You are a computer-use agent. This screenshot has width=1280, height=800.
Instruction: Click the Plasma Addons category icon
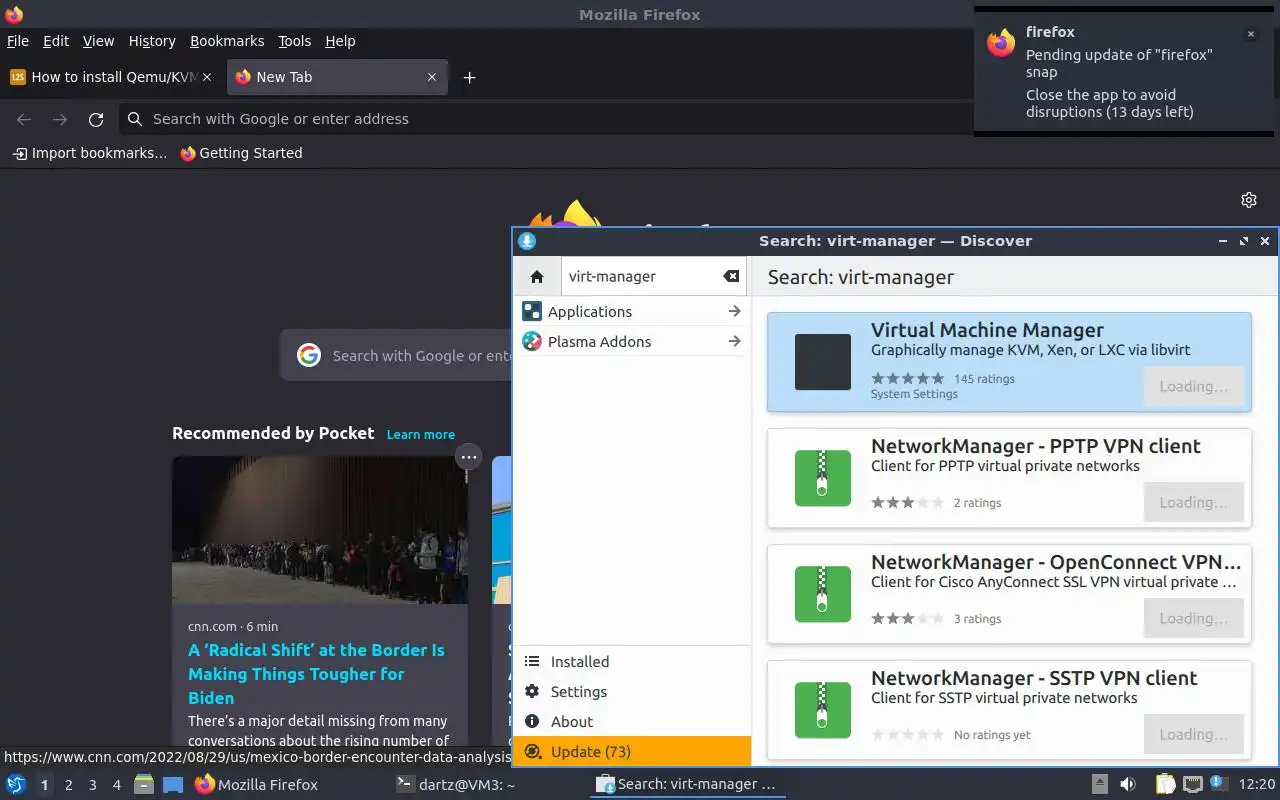pos(532,342)
